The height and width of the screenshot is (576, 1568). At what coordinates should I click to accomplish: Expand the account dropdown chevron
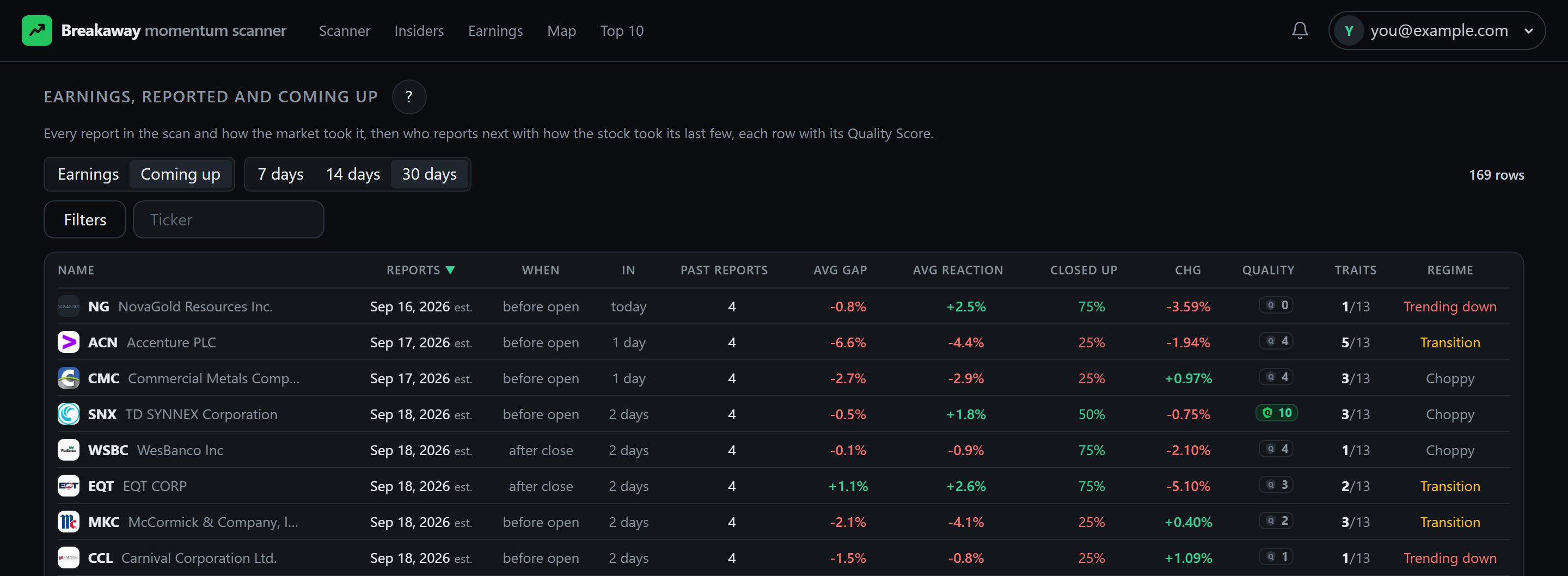[x=1528, y=31]
